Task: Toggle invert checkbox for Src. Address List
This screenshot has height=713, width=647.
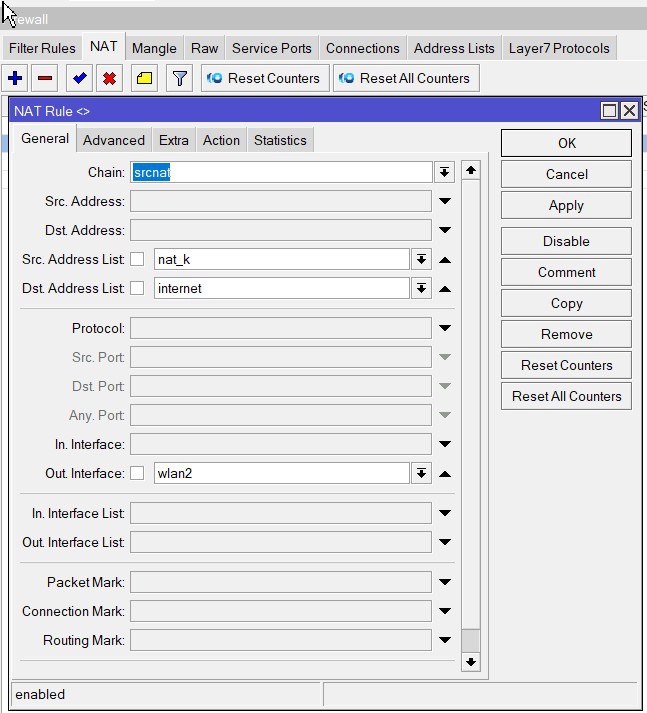Action: click(137, 259)
